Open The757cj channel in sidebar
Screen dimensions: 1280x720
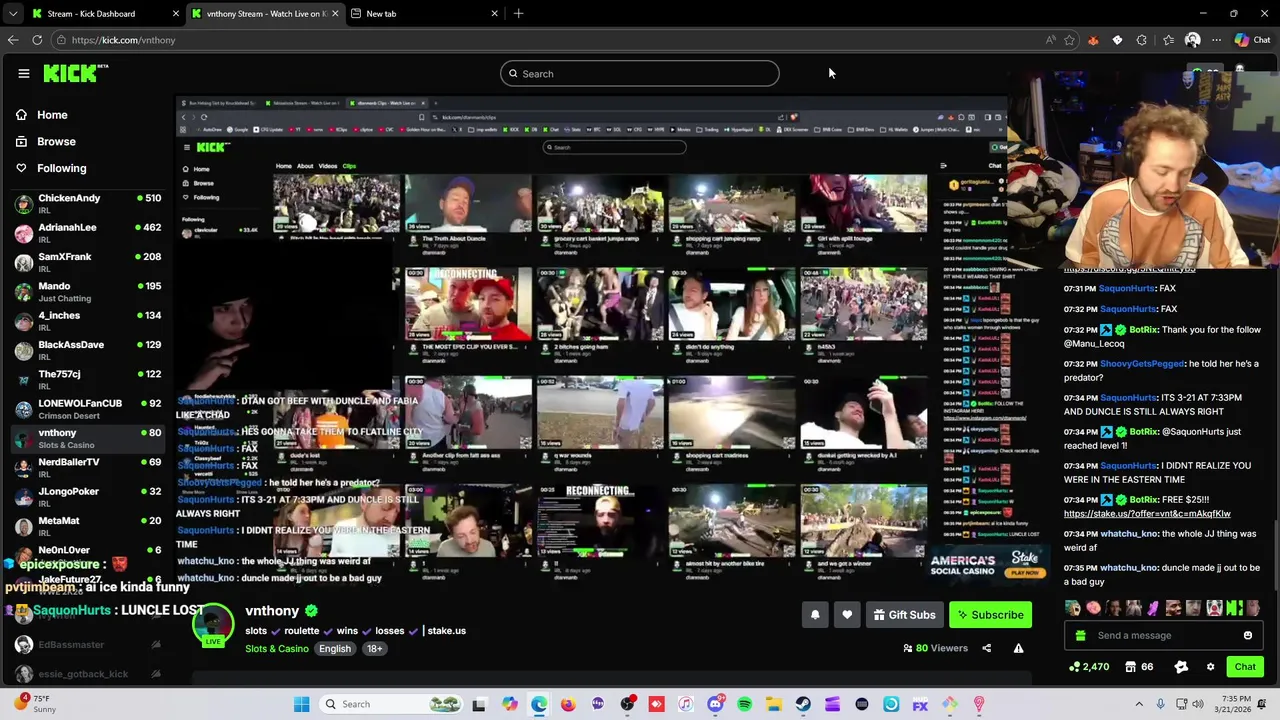click(x=88, y=380)
